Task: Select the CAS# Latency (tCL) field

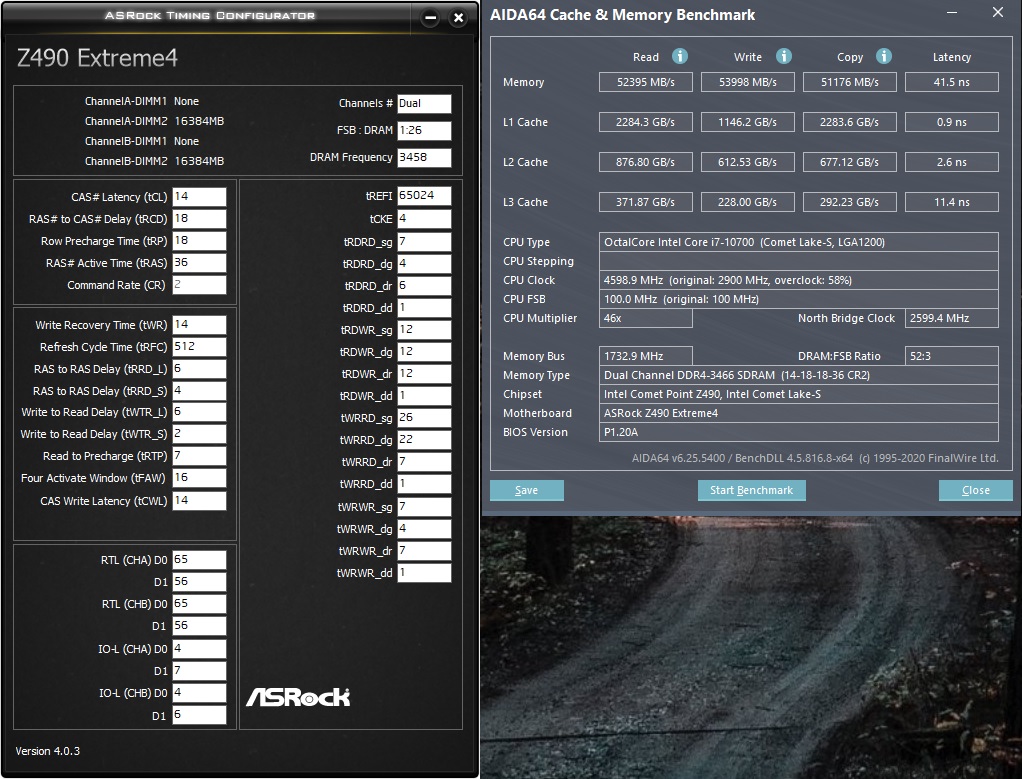Action: click(x=199, y=197)
